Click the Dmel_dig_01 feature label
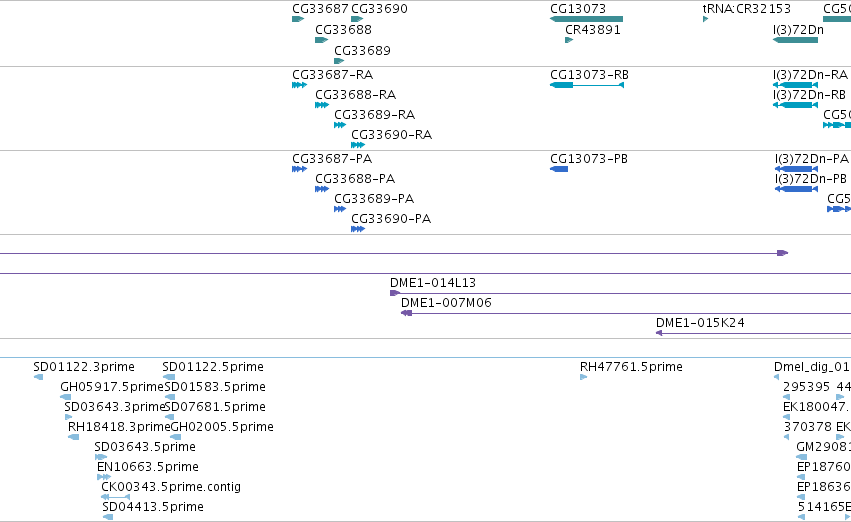This screenshot has height=522, width=851. pos(812,366)
